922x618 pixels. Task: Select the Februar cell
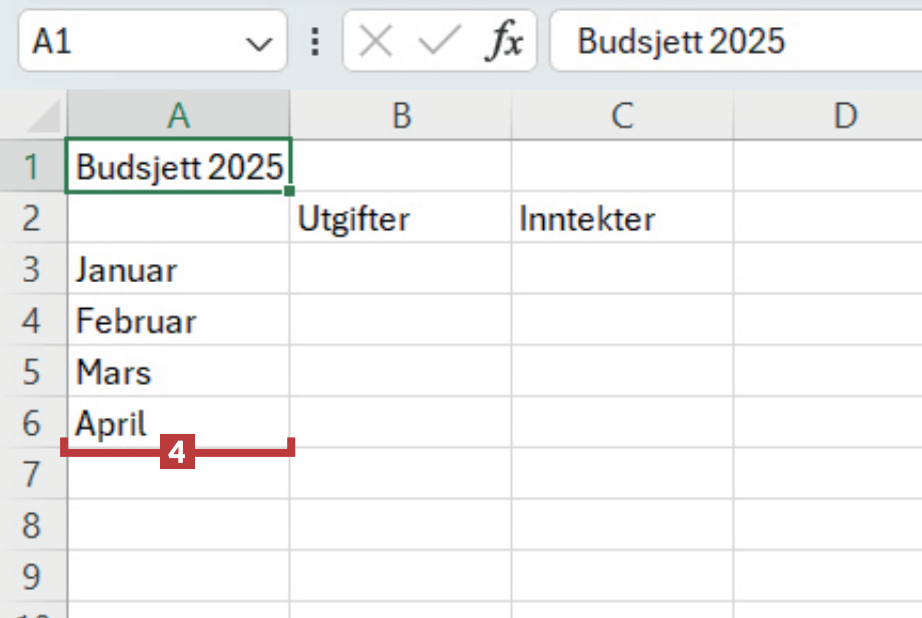coord(178,321)
